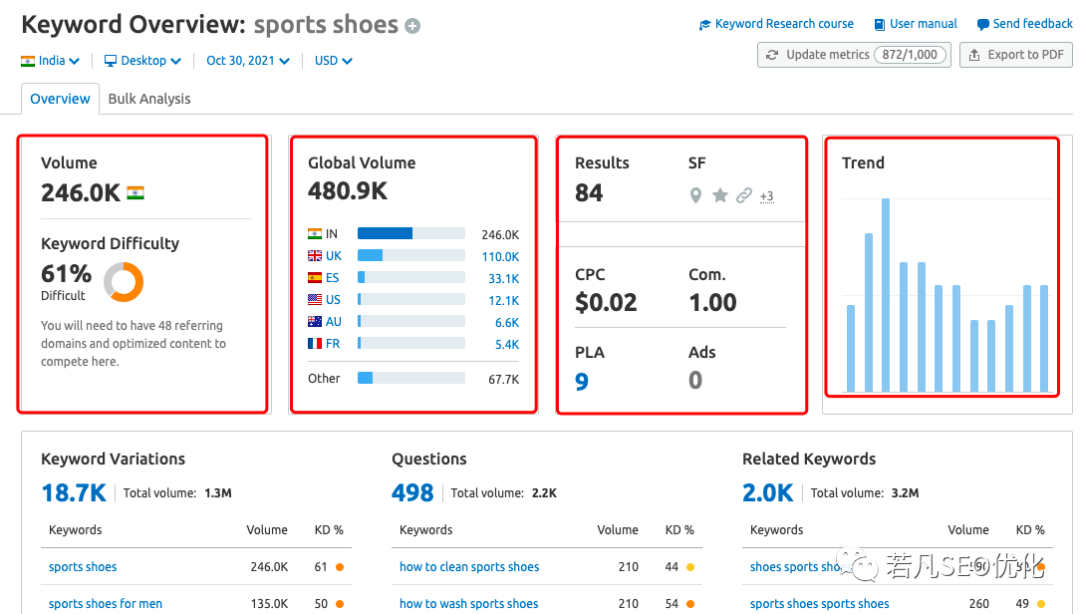Click the plus icon beside sports shoes

(413, 27)
